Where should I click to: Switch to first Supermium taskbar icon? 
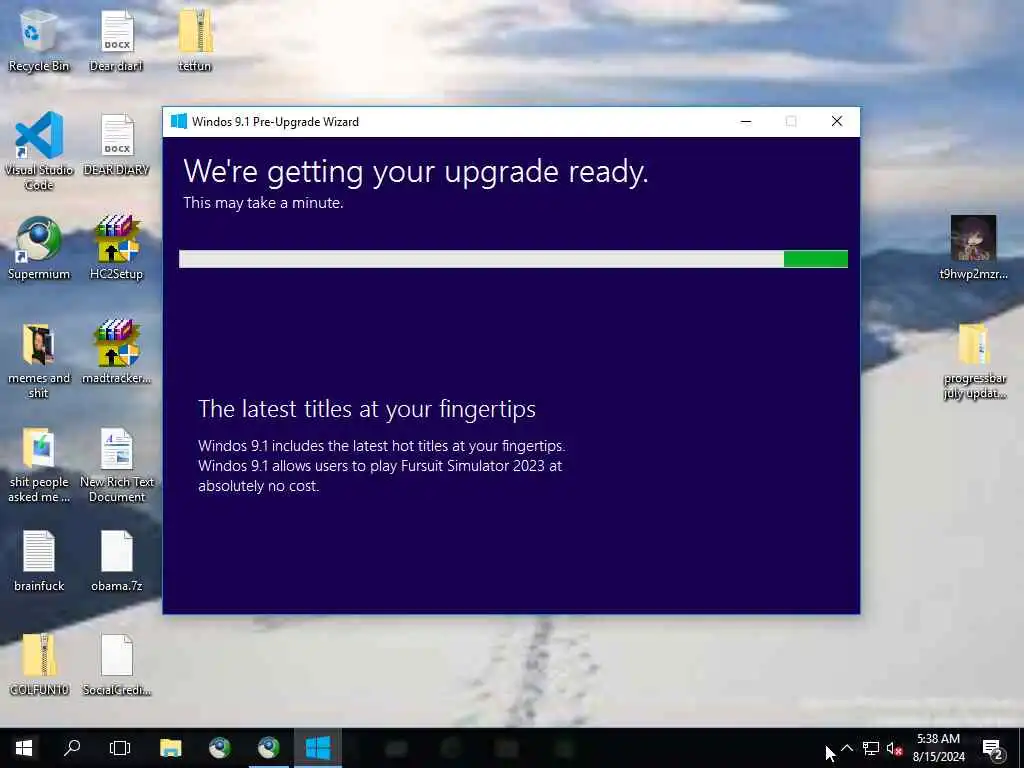click(219, 748)
